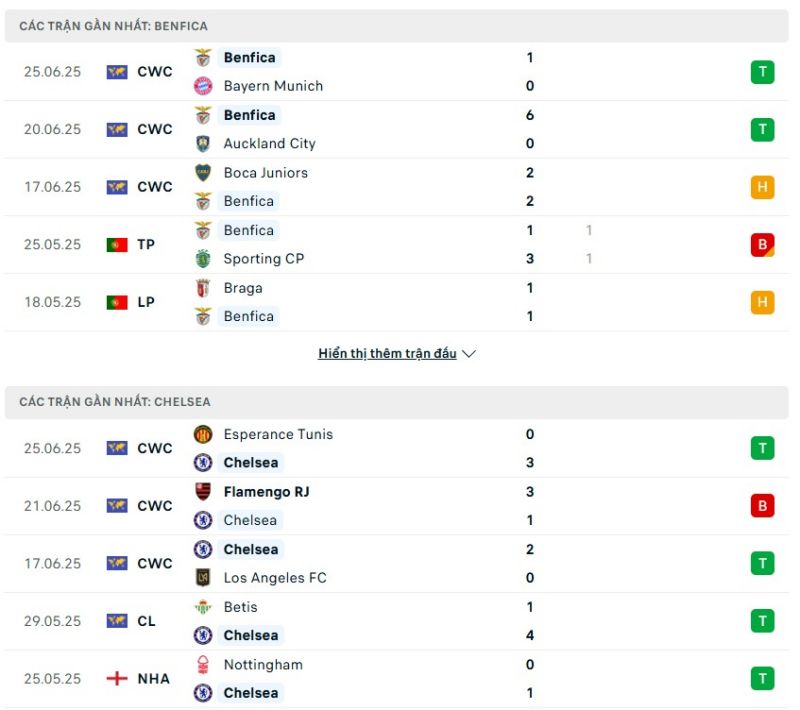The image size is (800, 710).
Task: Click the Nottingham Forest red logo
Action: (x=203, y=664)
